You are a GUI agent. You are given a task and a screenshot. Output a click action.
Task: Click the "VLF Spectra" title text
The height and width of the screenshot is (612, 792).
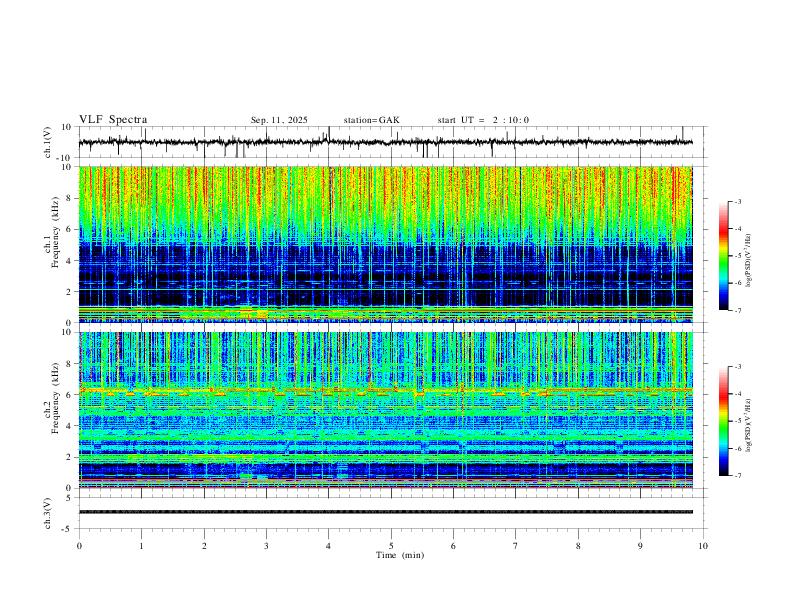point(113,120)
